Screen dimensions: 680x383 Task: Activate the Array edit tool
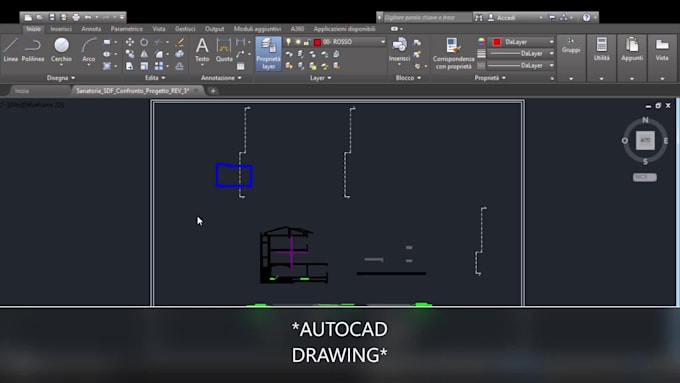pyautogui.click(x=159, y=66)
